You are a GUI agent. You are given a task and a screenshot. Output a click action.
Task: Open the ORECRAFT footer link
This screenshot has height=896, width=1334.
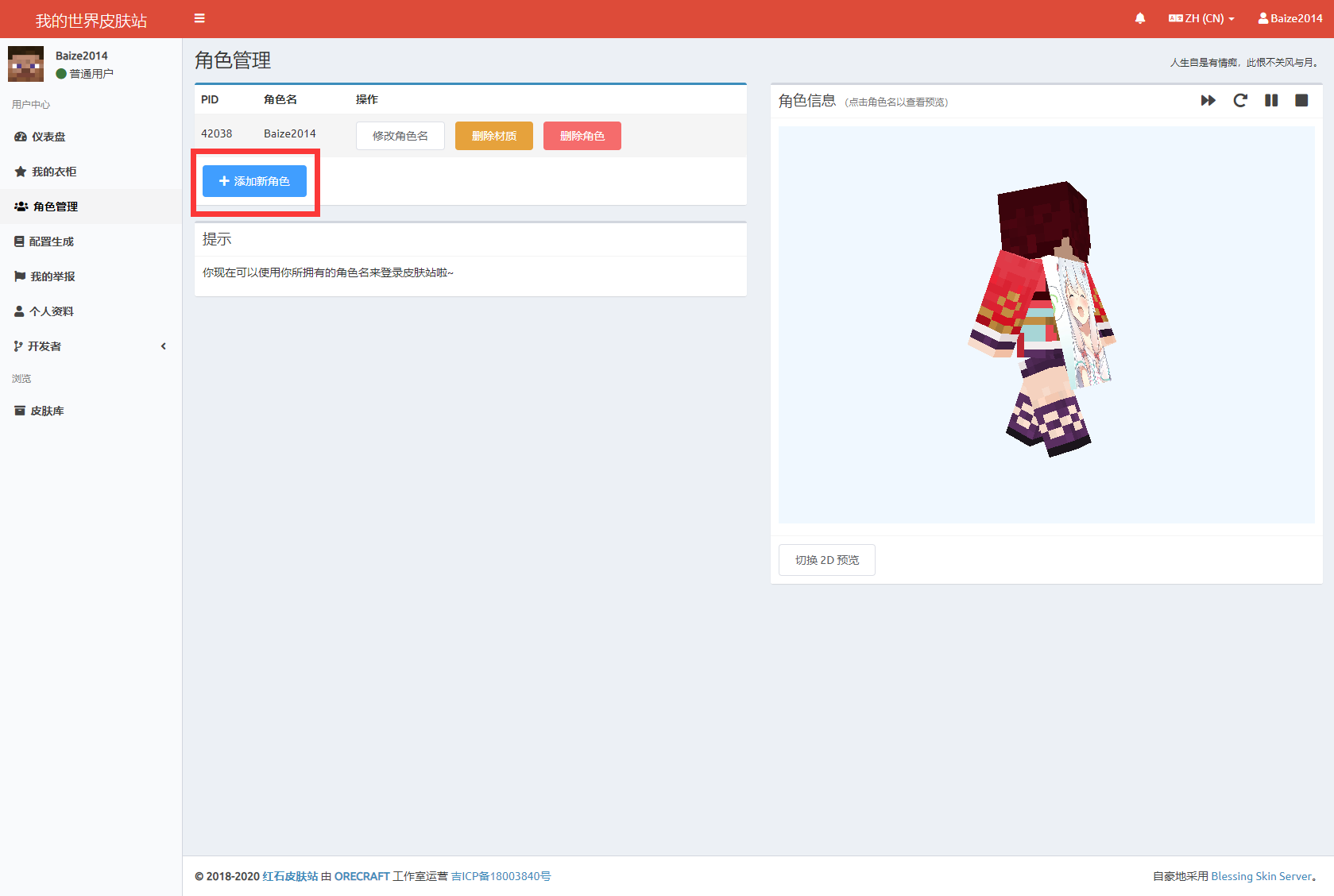pos(362,876)
